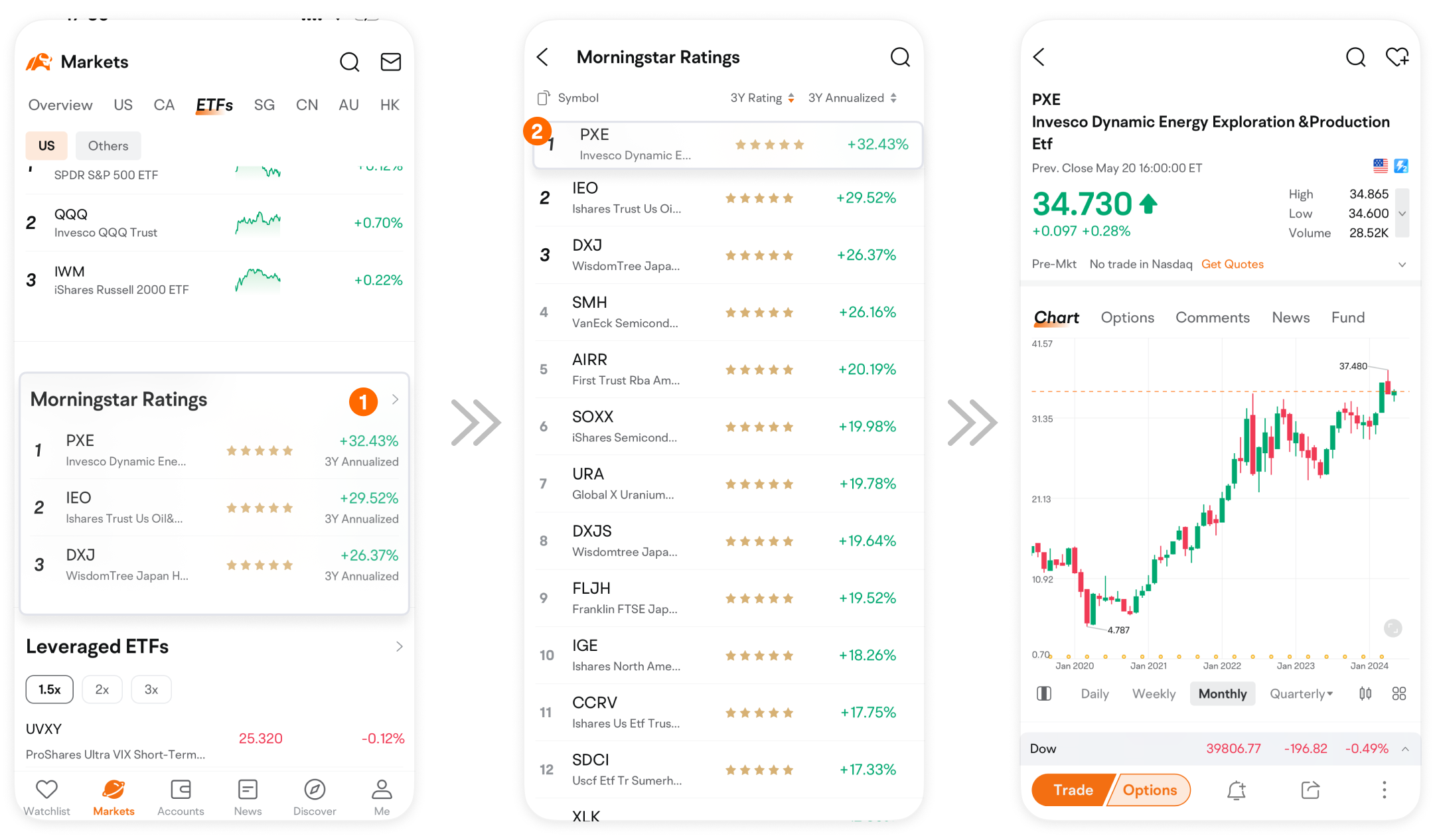
Task: Share PXE using the share icon
Action: pyautogui.click(x=1310, y=790)
